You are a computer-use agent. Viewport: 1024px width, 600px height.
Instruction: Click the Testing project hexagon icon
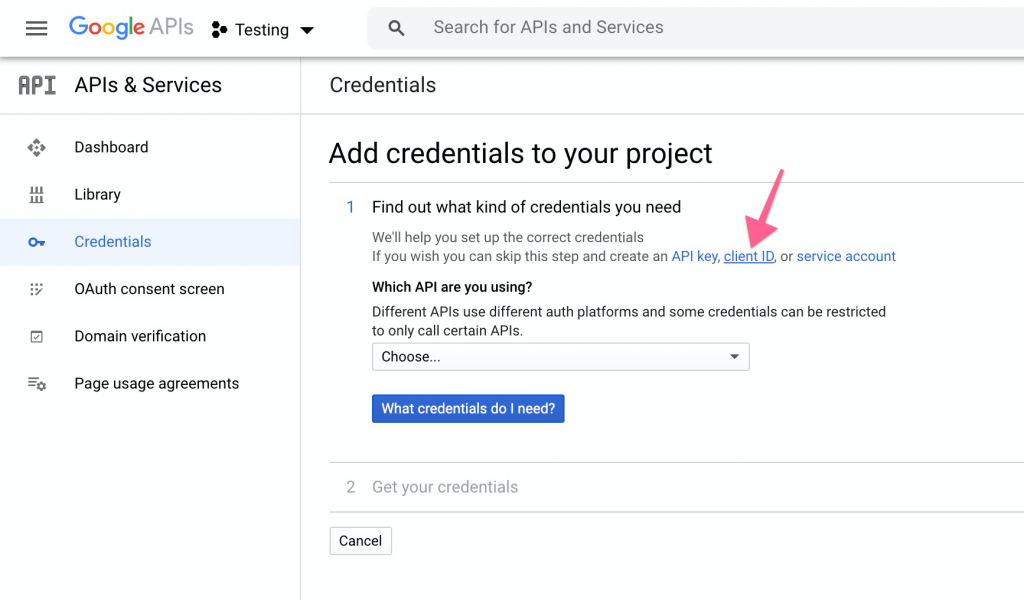[x=219, y=29]
